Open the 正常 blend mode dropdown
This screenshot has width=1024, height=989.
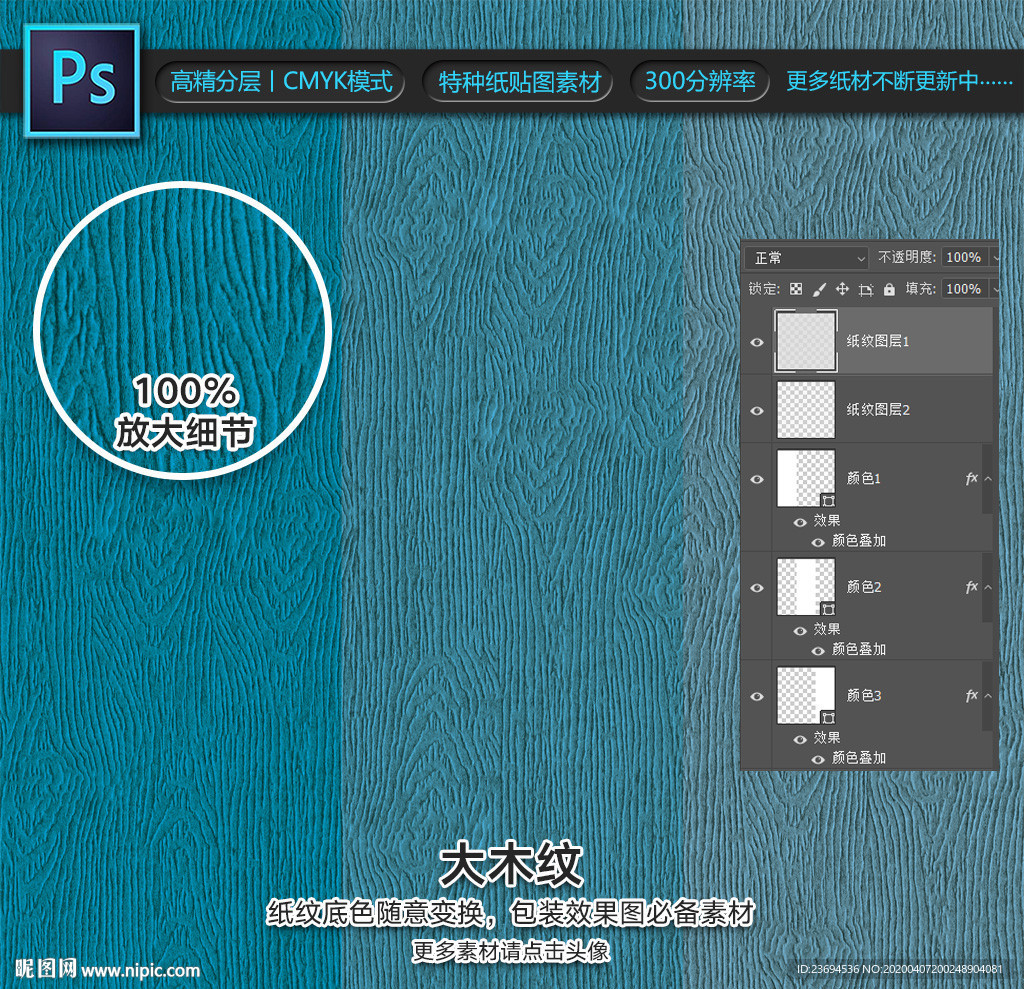(x=806, y=258)
